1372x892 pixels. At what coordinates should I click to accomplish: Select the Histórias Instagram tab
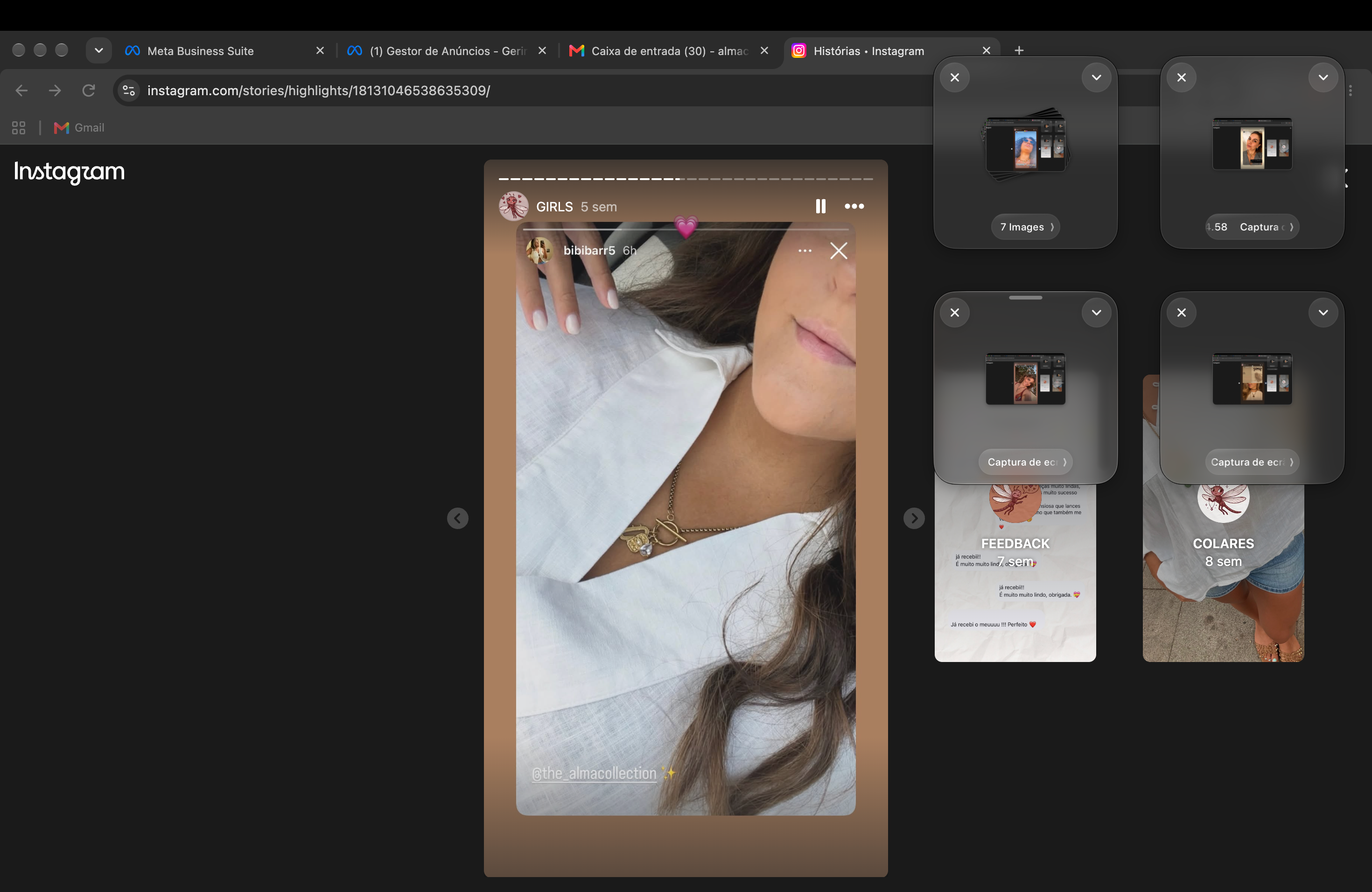tap(891, 51)
